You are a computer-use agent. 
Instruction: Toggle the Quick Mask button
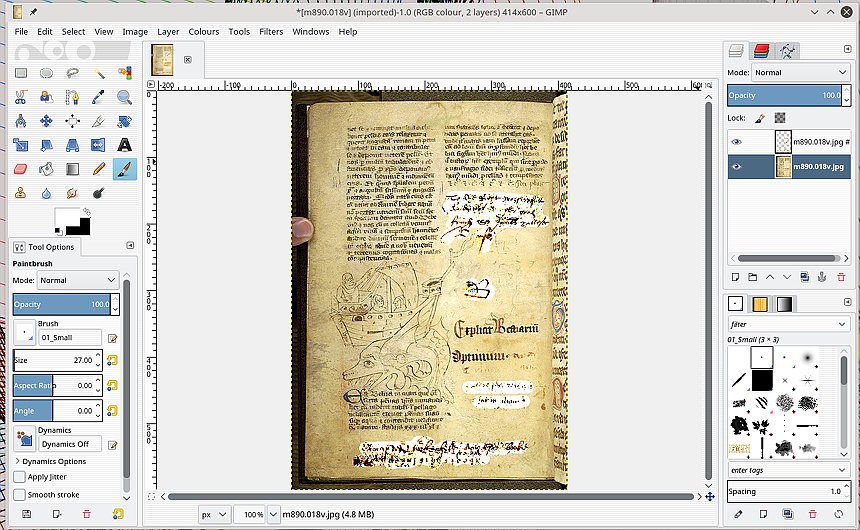[151, 496]
